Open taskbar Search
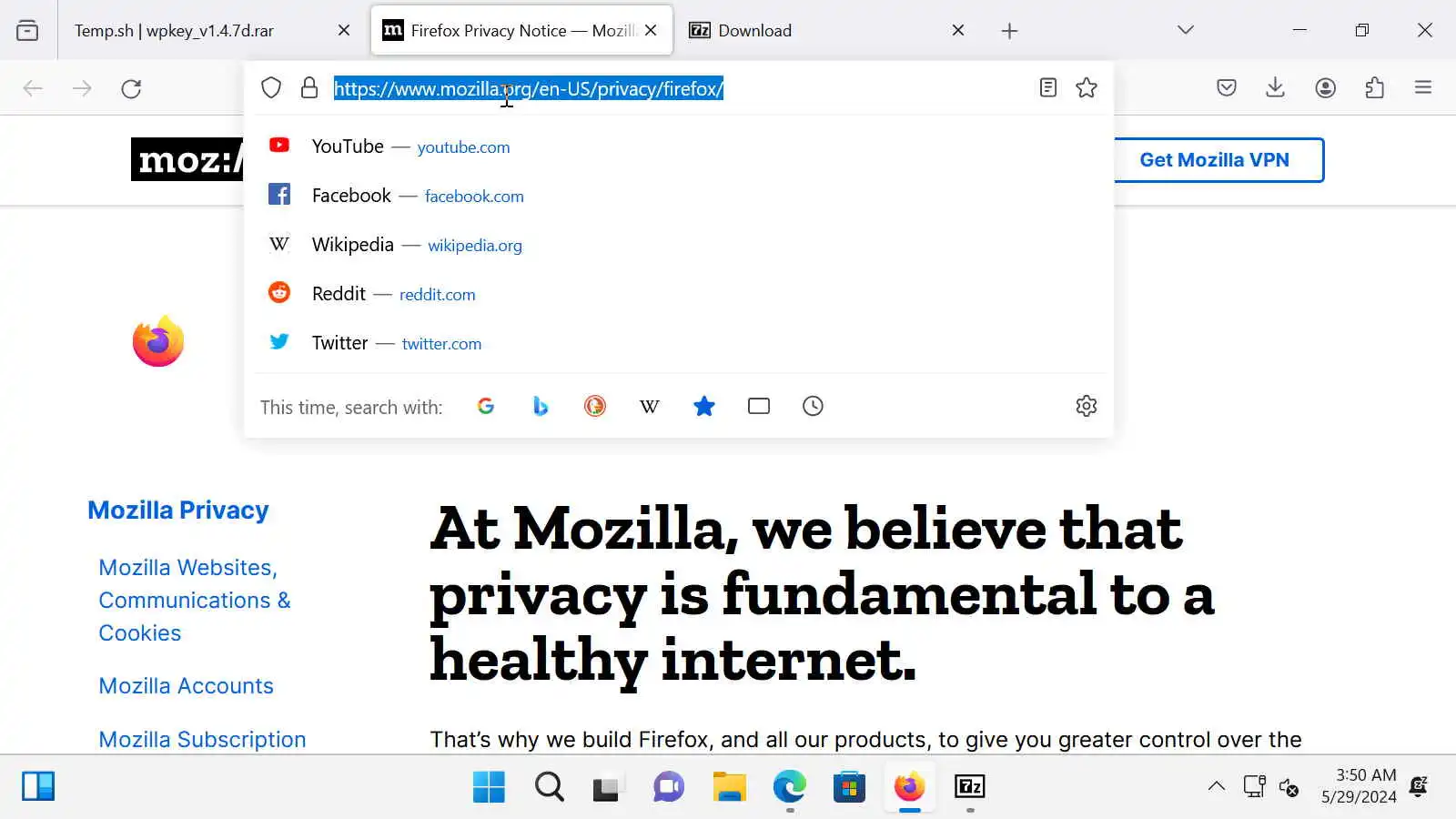 click(x=549, y=786)
